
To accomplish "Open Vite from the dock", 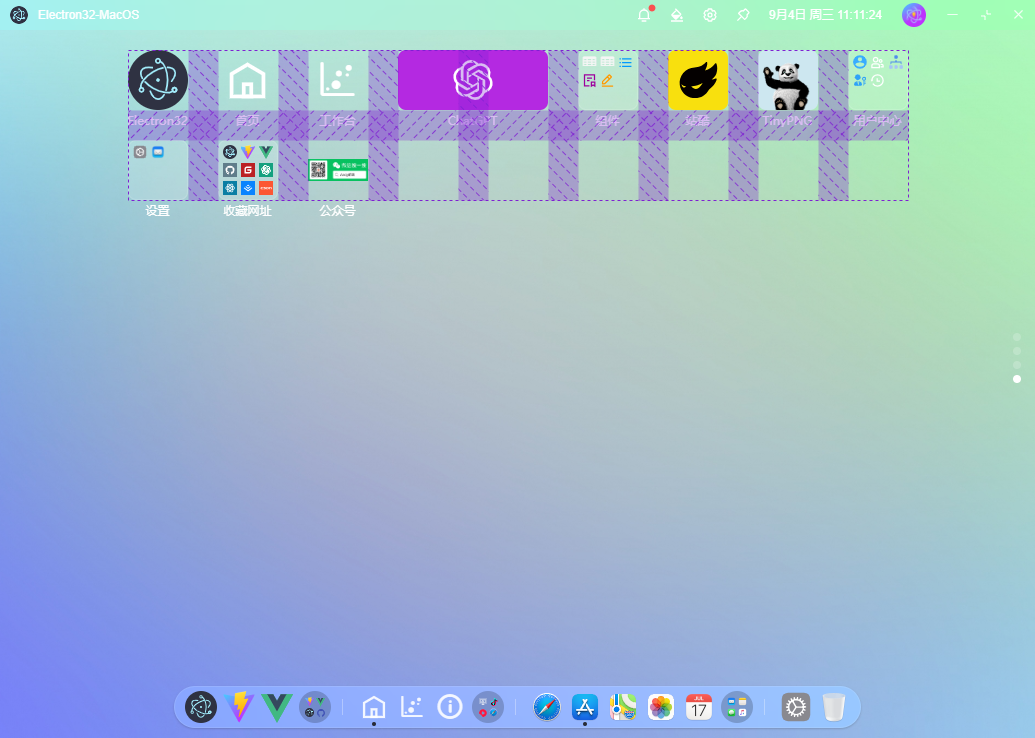I will (x=240, y=707).
